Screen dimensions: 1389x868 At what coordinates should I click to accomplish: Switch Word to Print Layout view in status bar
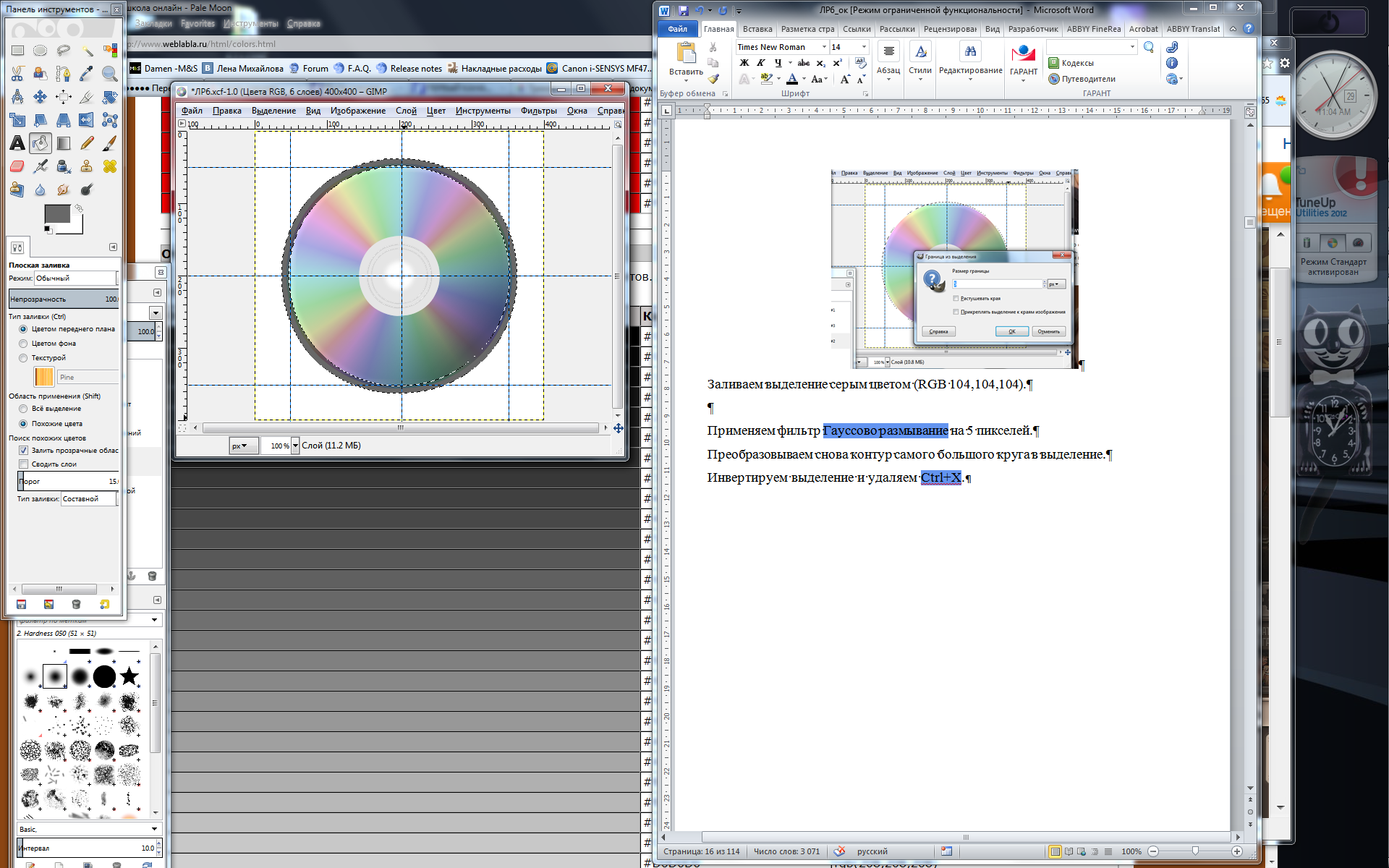1055,851
